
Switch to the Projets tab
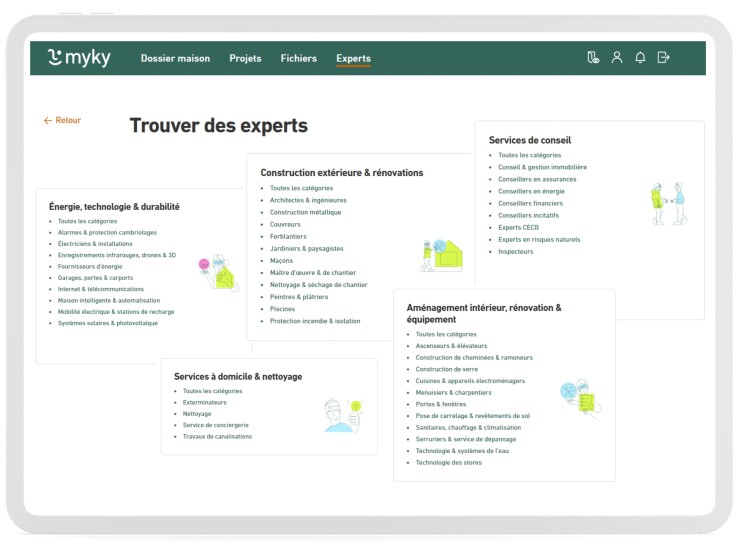coord(245,59)
